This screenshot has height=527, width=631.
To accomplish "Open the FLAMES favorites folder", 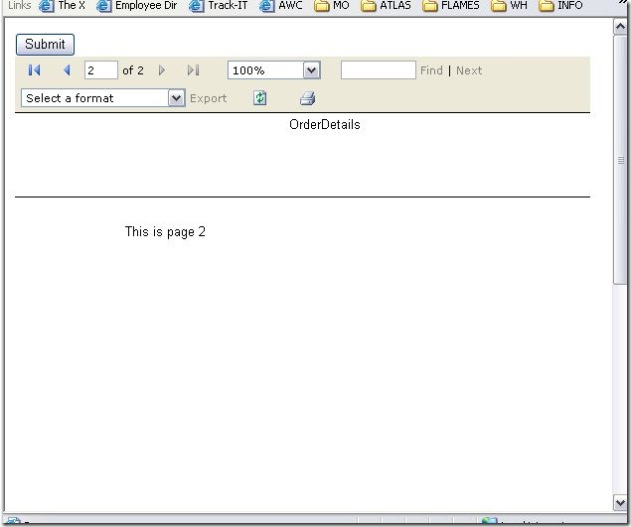I will point(451,6).
